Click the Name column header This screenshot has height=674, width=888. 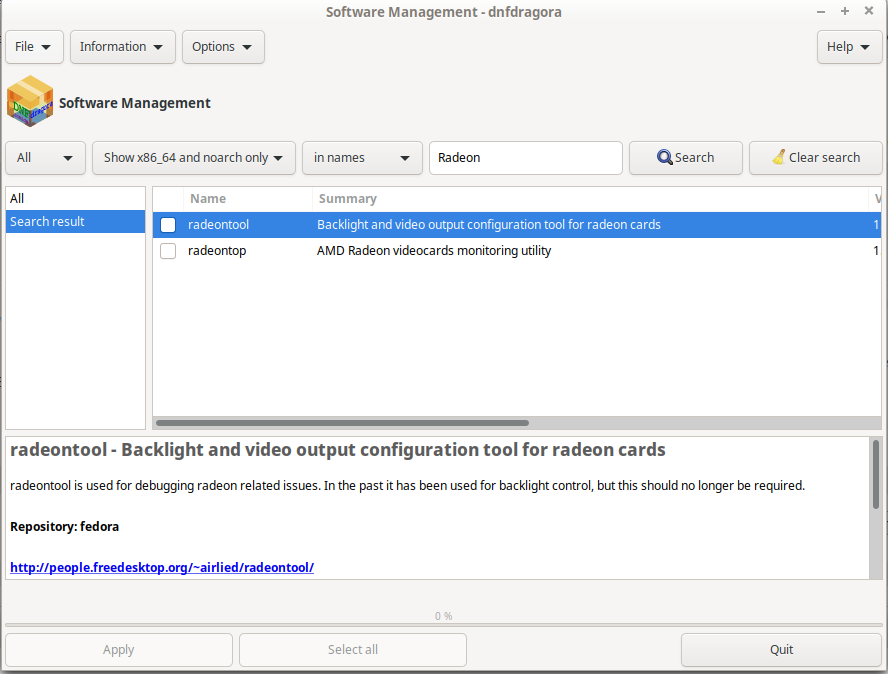tap(248, 199)
